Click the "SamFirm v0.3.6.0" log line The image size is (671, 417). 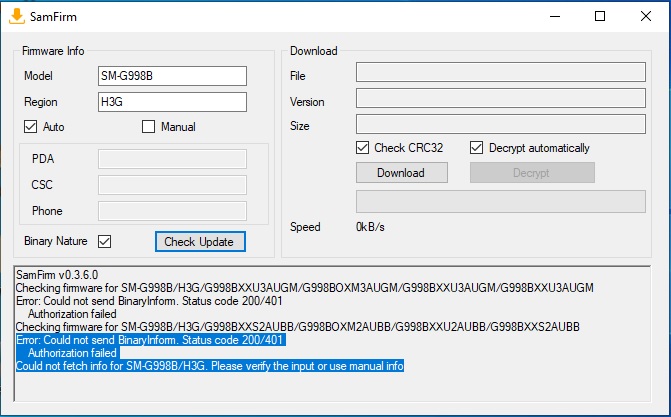click(x=57, y=274)
